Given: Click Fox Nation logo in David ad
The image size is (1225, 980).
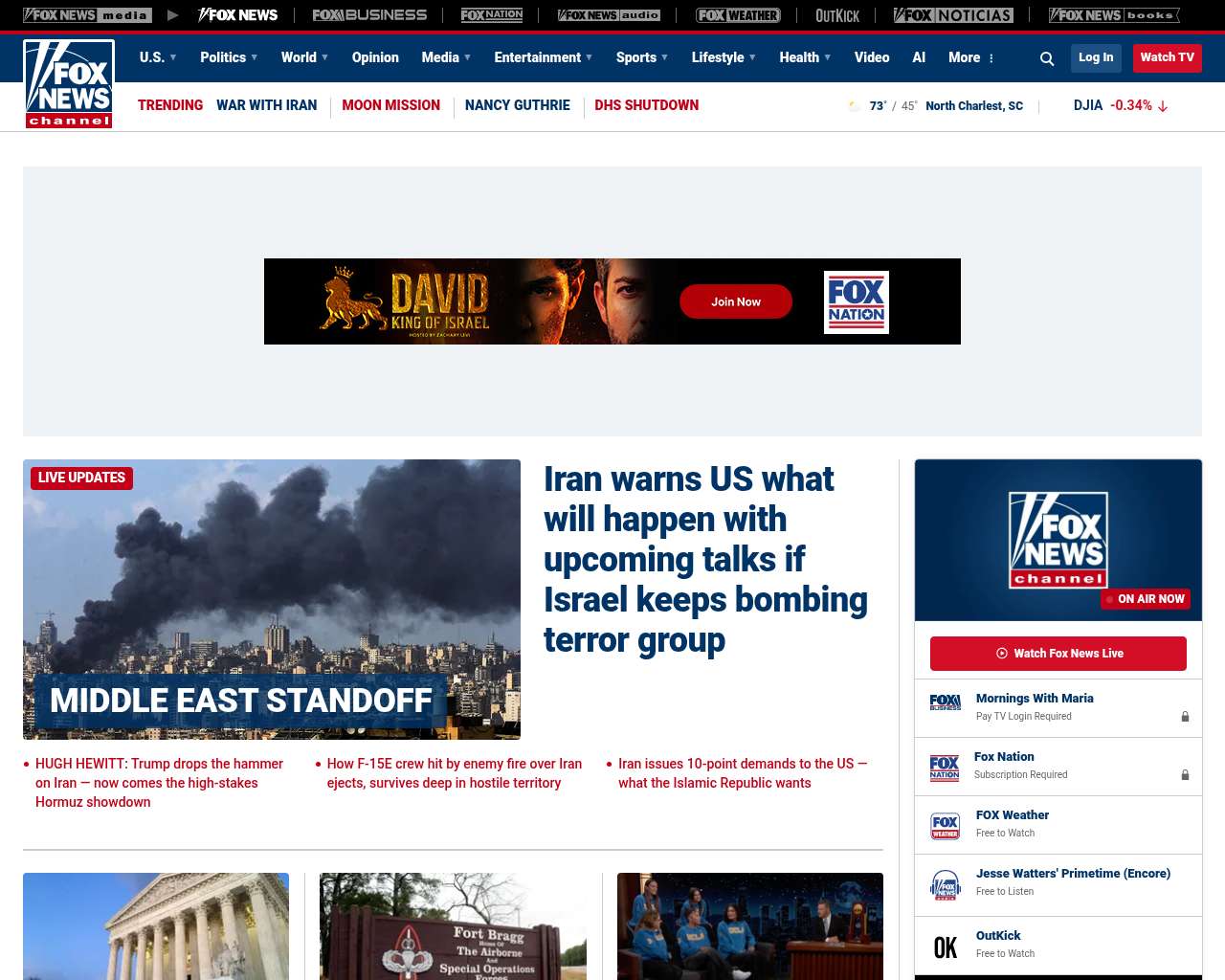Looking at the screenshot, I should pyautogui.click(x=857, y=302).
